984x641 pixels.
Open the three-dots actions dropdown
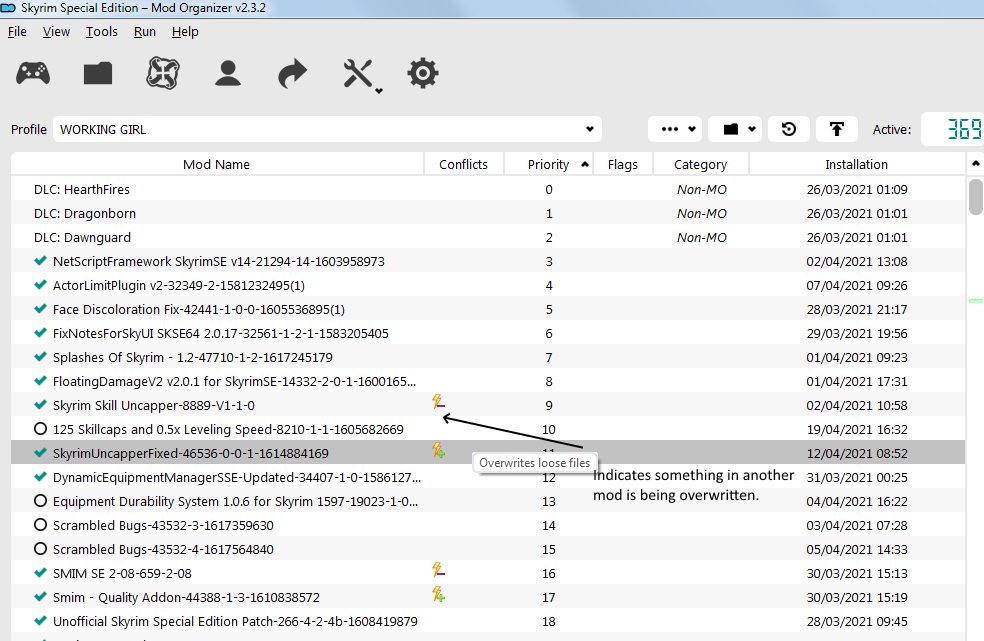(x=675, y=129)
